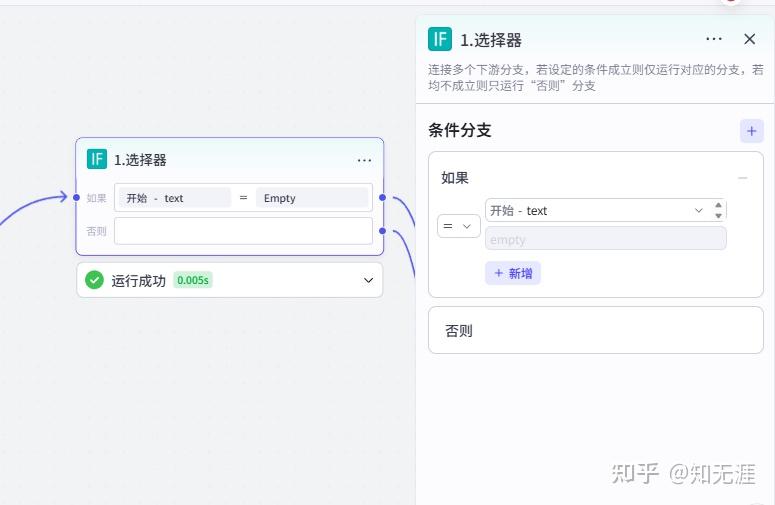Image resolution: width=775 pixels, height=505 pixels.
Task: Click the 开始 - text chip in the node
Action: [x=175, y=198]
